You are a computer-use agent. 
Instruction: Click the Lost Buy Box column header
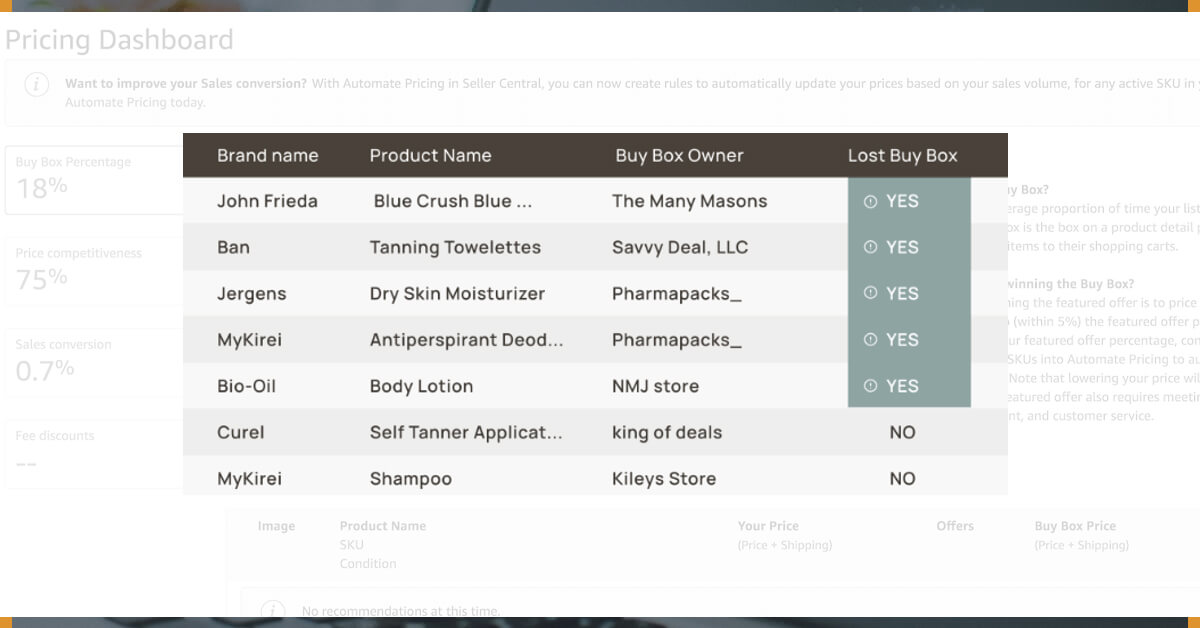(902, 156)
